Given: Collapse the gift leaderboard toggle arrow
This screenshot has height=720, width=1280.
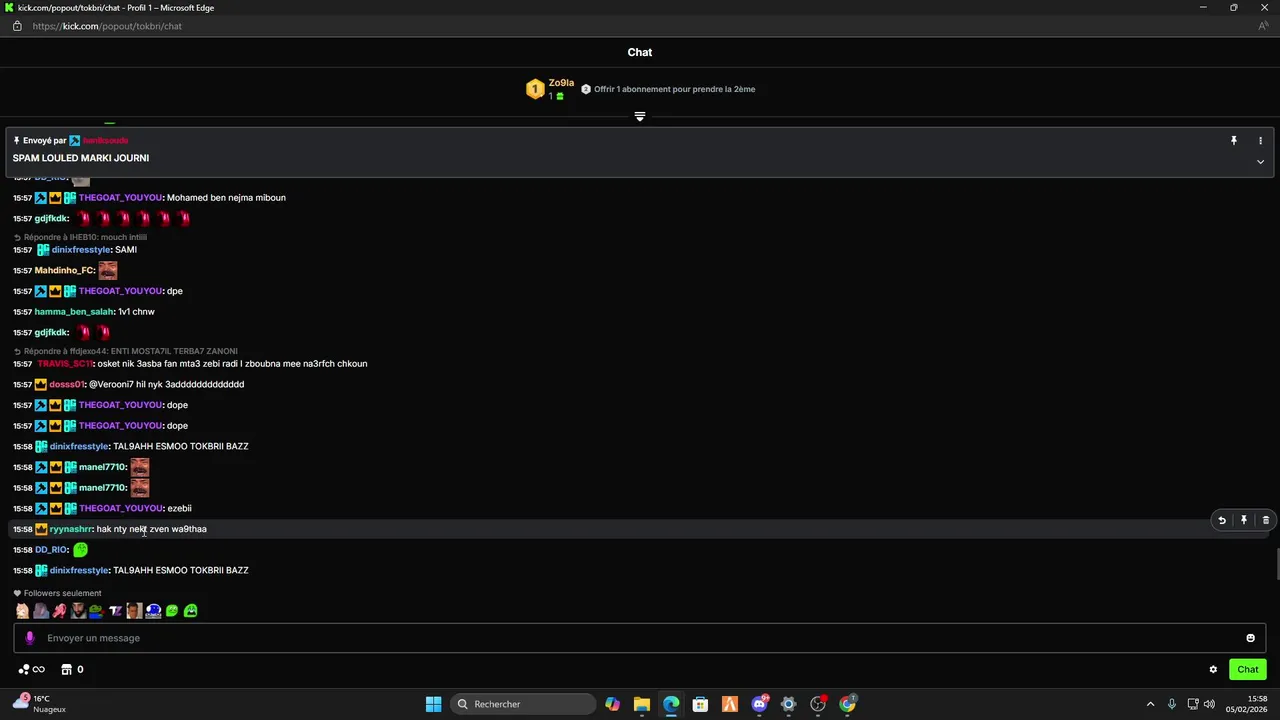Looking at the screenshot, I should point(640,117).
